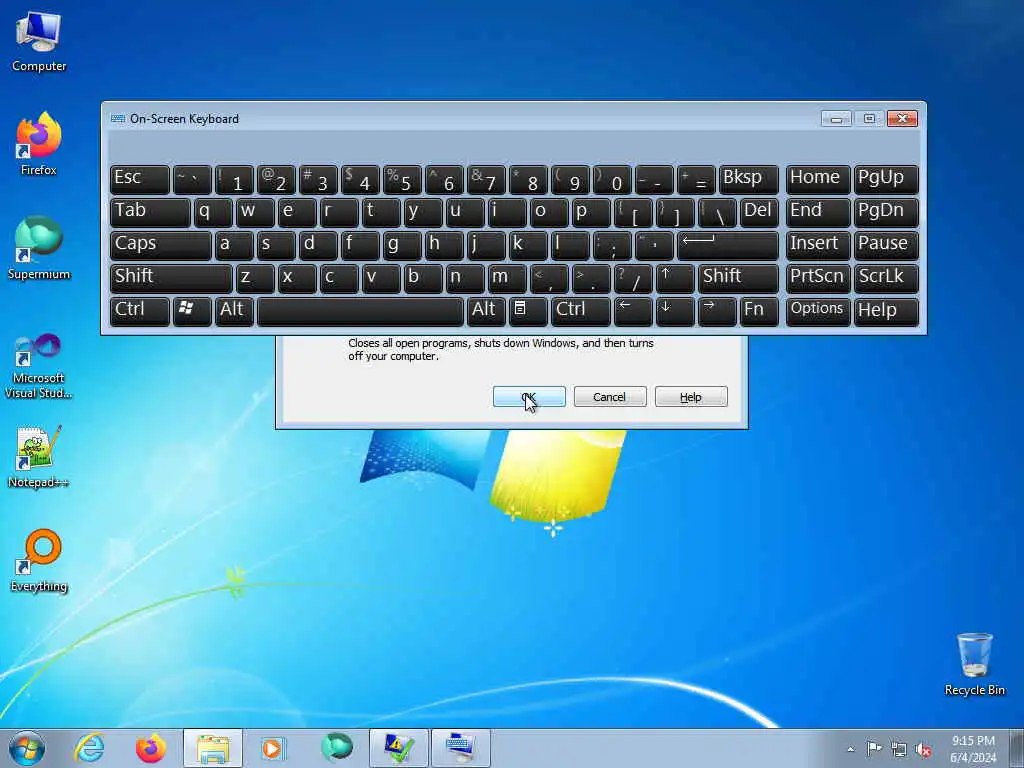Screen dimensions: 1024x768
Task: Tap the Insert key
Action: pyautogui.click(x=818, y=246)
